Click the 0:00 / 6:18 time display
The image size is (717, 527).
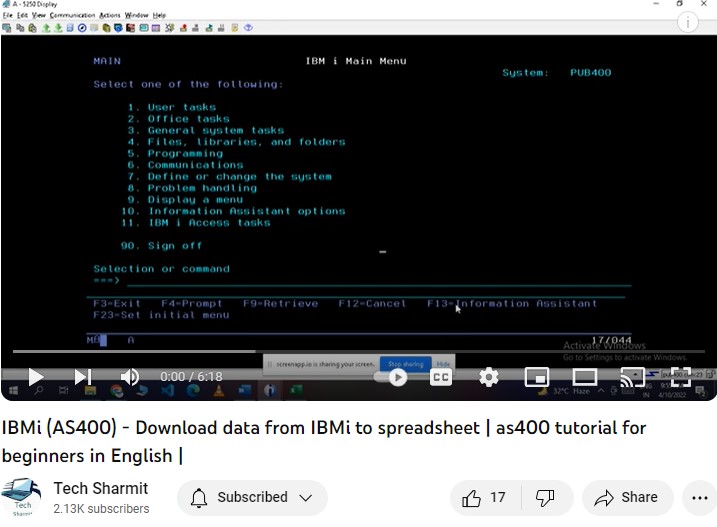point(191,376)
